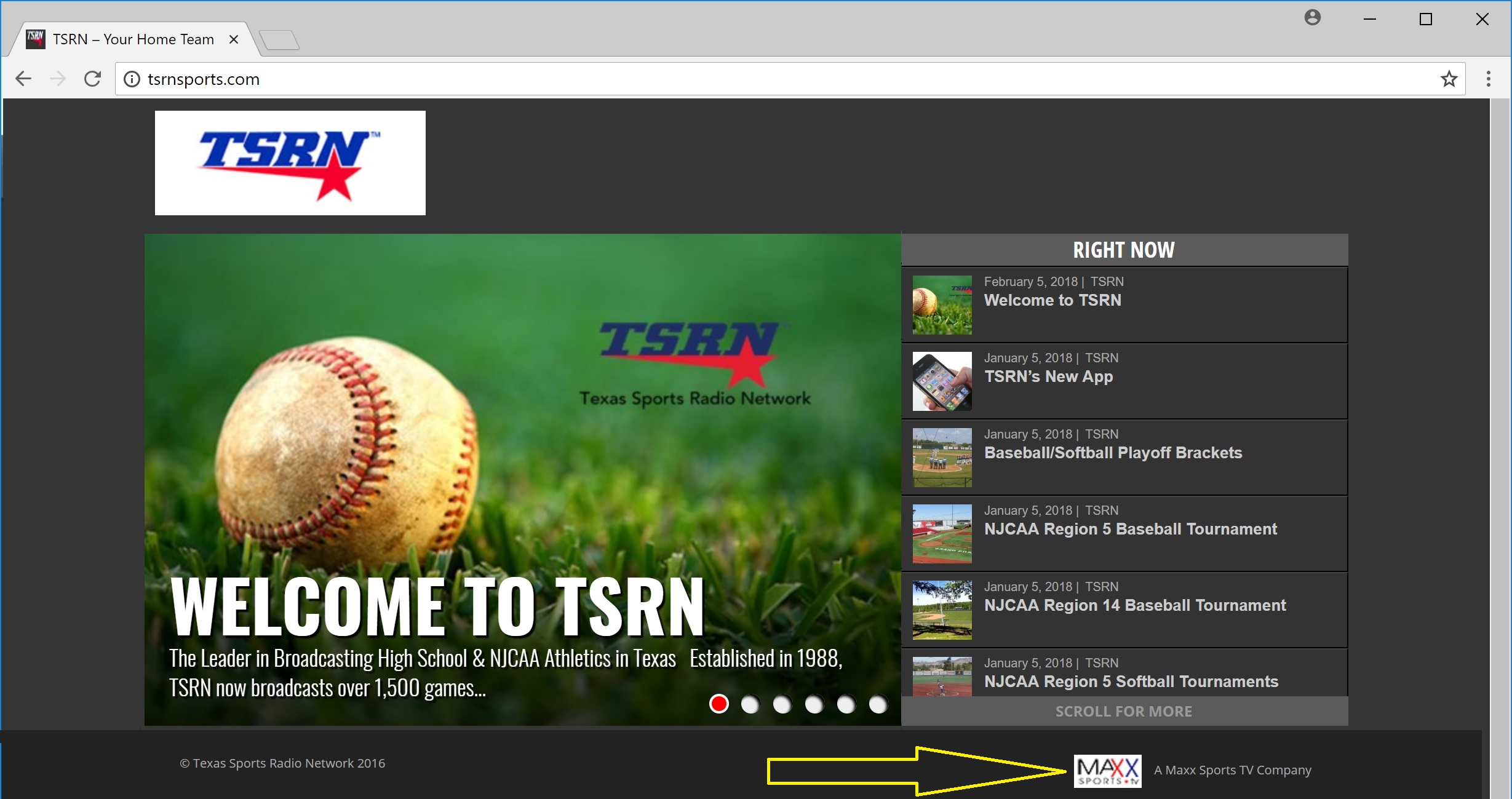Screen dimensions: 1512x799
Task: Select the first red slider dot
Action: [x=718, y=704]
